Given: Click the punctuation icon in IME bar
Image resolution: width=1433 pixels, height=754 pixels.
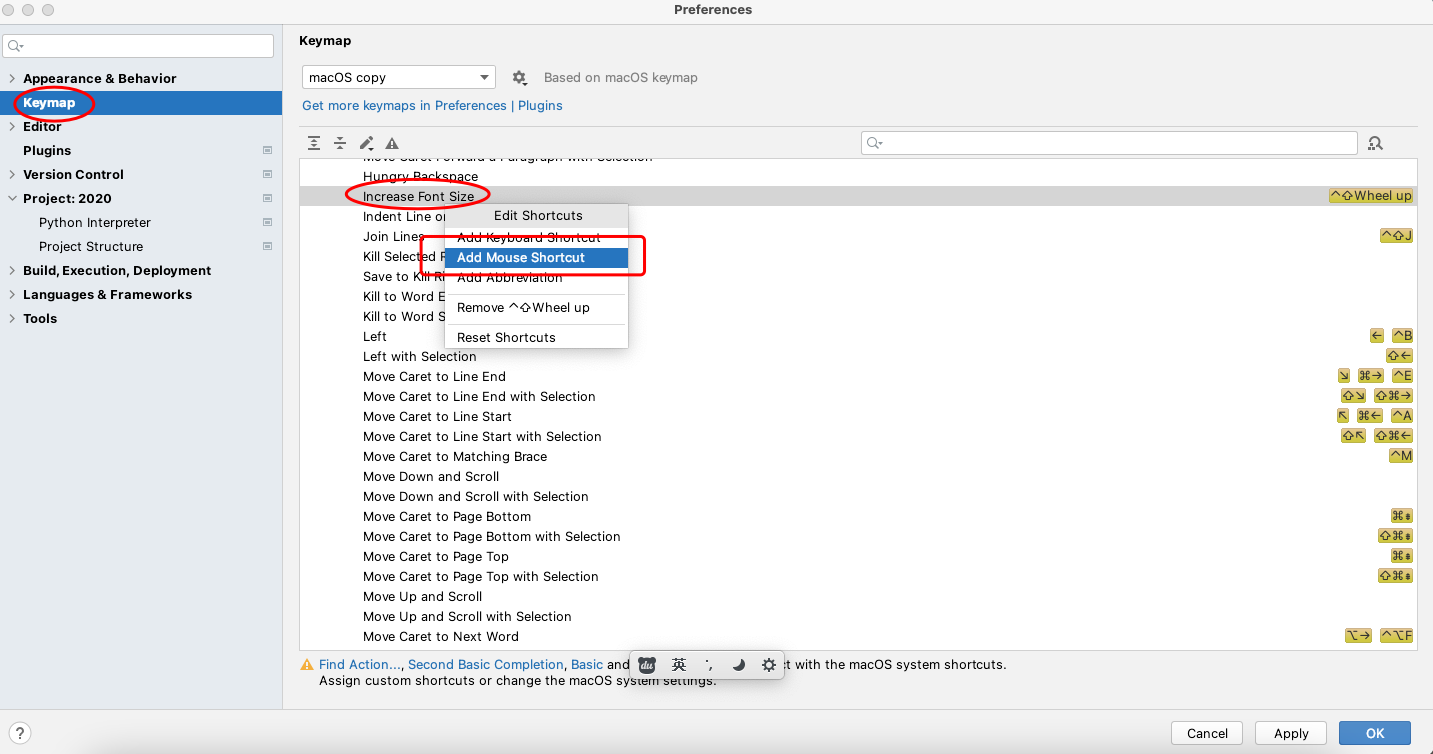Looking at the screenshot, I should tap(709, 664).
